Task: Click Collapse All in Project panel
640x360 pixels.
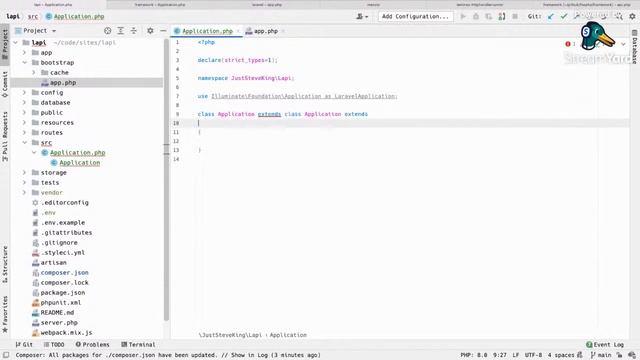Action: click(x=133, y=31)
